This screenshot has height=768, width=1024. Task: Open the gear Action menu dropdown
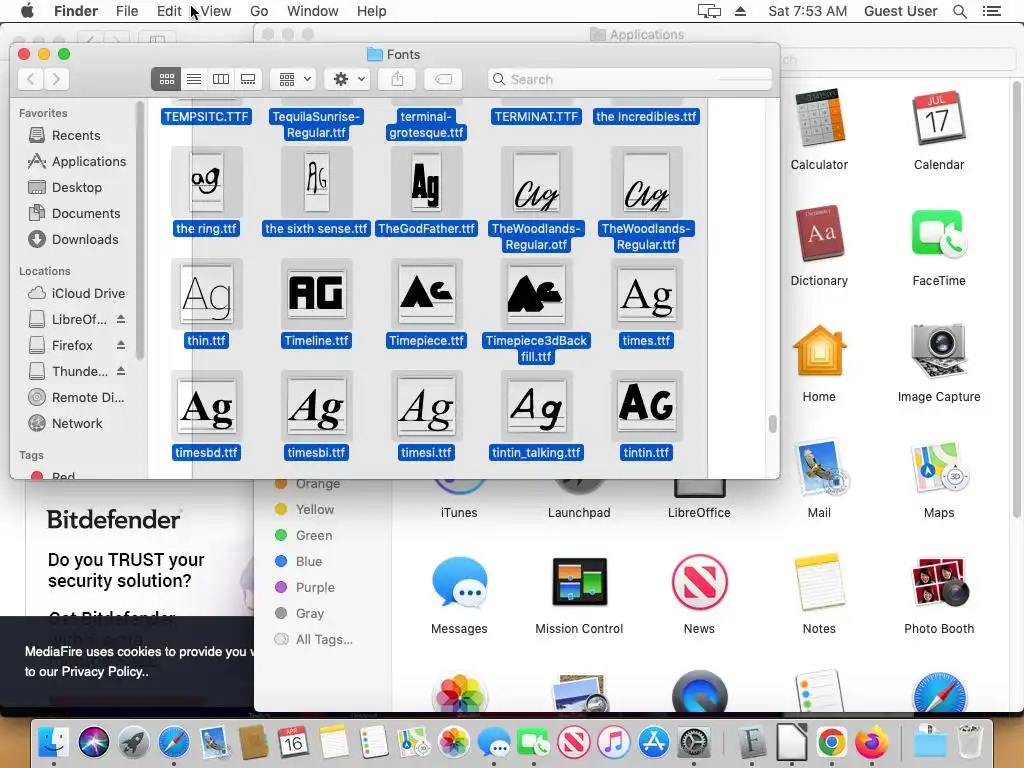(x=348, y=79)
